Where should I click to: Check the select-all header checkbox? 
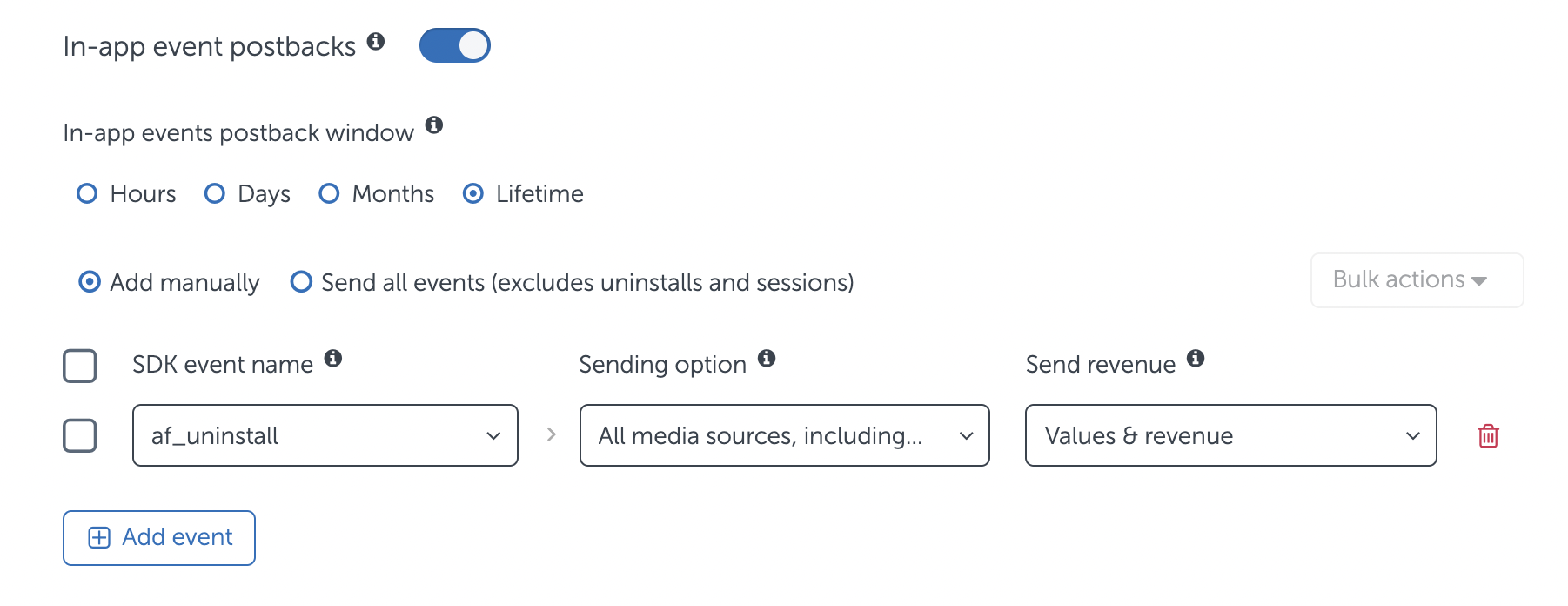(80, 366)
